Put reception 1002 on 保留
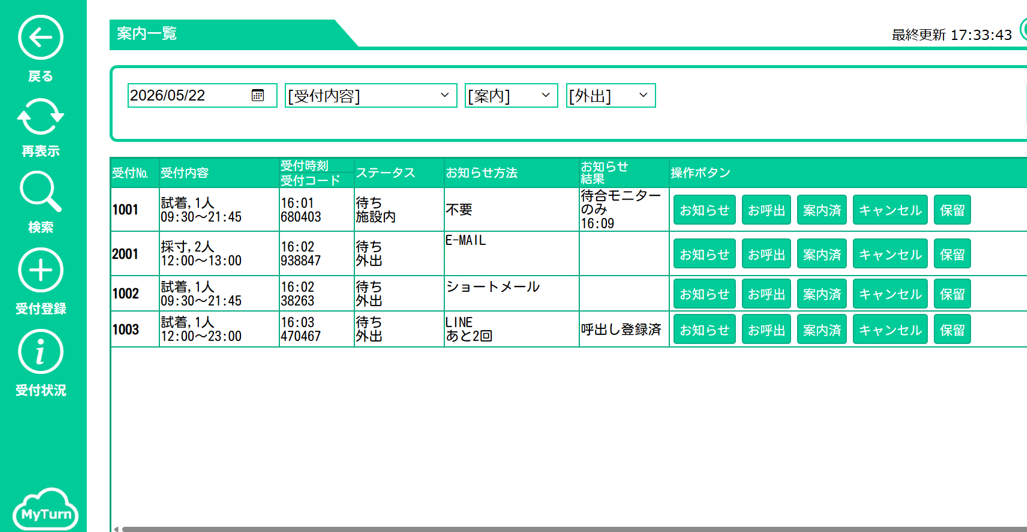 click(952, 294)
